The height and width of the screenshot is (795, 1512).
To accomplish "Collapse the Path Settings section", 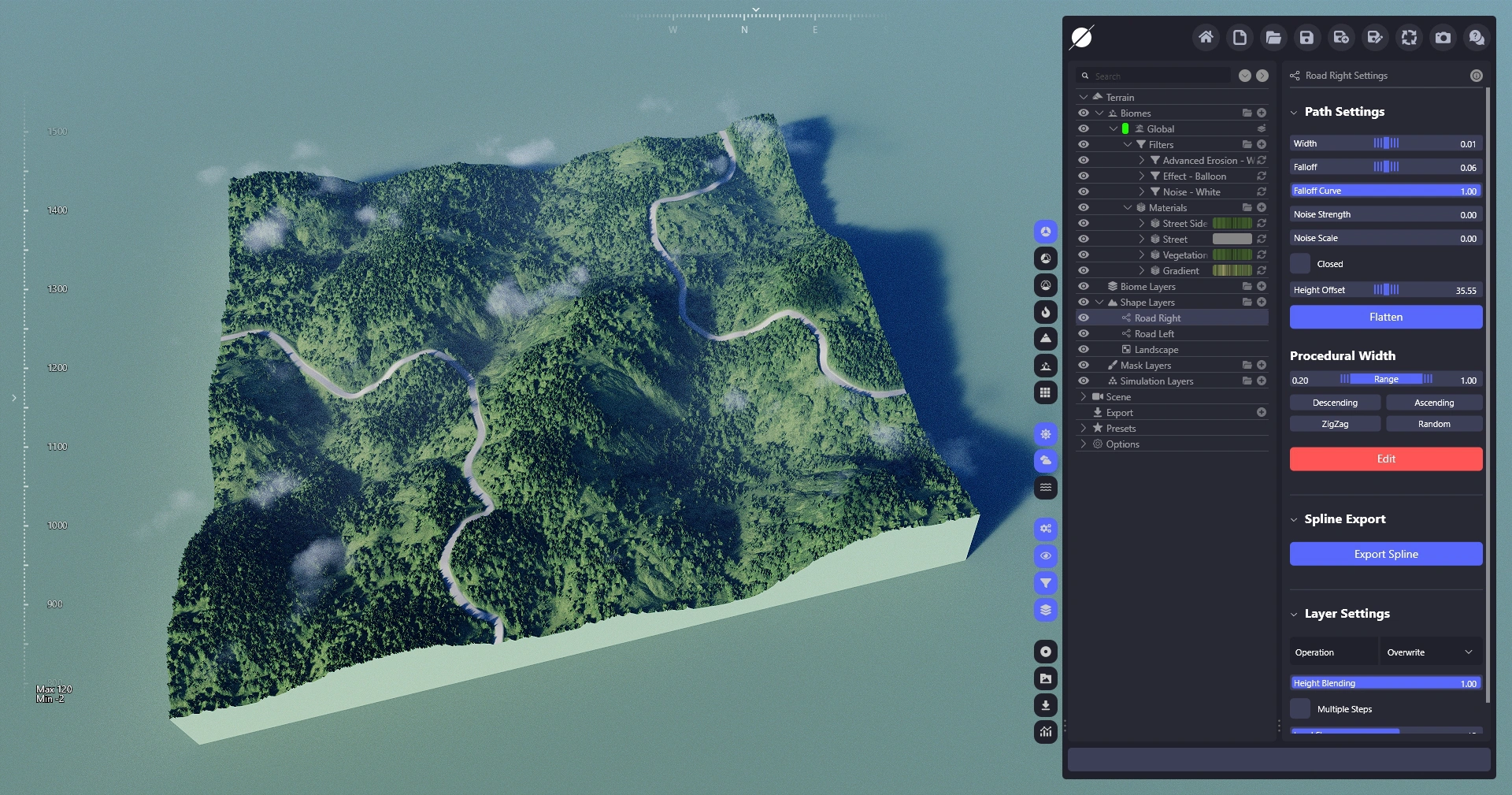I will coord(1294,112).
